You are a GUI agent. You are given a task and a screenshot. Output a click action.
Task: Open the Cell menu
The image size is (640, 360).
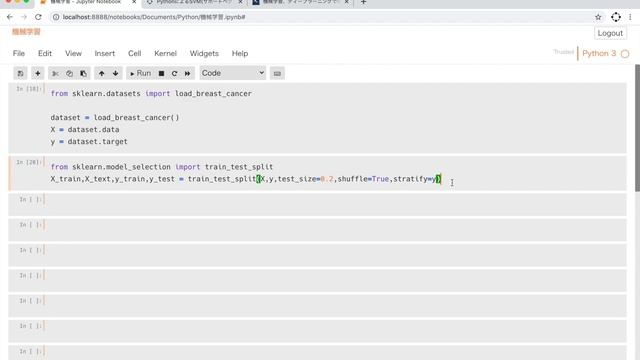click(135, 53)
